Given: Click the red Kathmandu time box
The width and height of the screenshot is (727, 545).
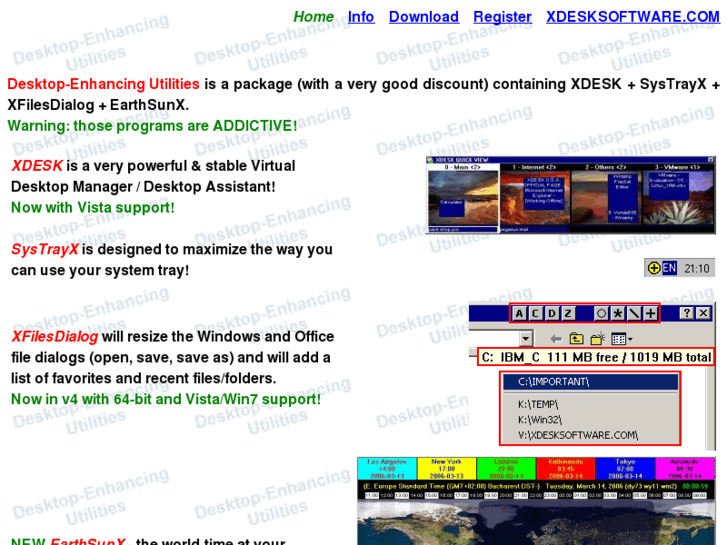Looking at the screenshot, I should (x=566, y=468).
